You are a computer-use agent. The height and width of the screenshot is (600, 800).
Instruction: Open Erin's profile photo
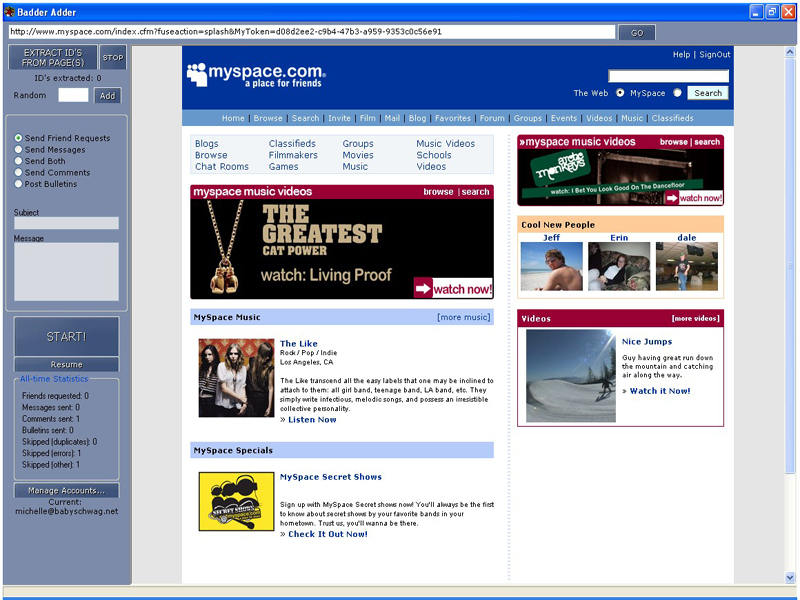click(x=619, y=266)
